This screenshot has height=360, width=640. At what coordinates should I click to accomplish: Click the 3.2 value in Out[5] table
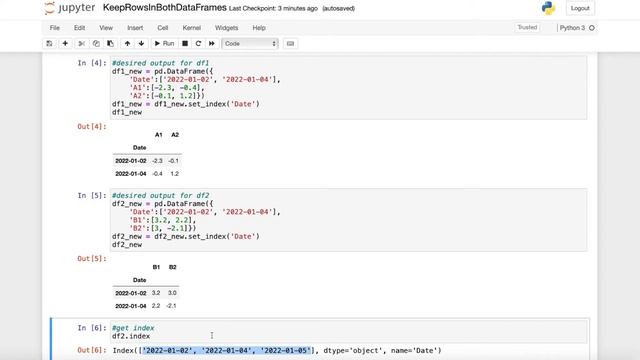pos(156,293)
